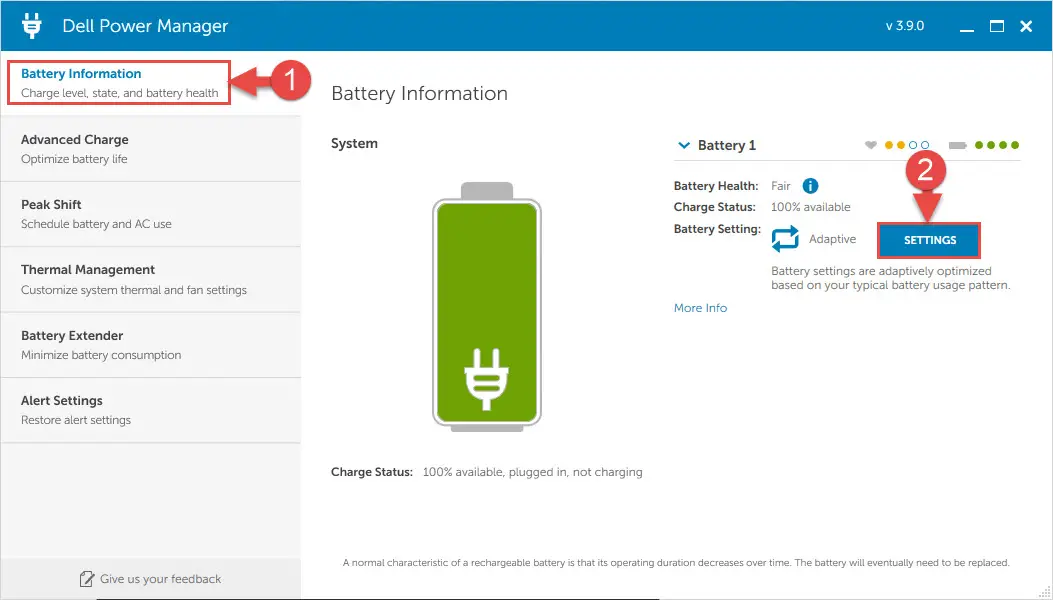Click the heart battery health icon

871,146
